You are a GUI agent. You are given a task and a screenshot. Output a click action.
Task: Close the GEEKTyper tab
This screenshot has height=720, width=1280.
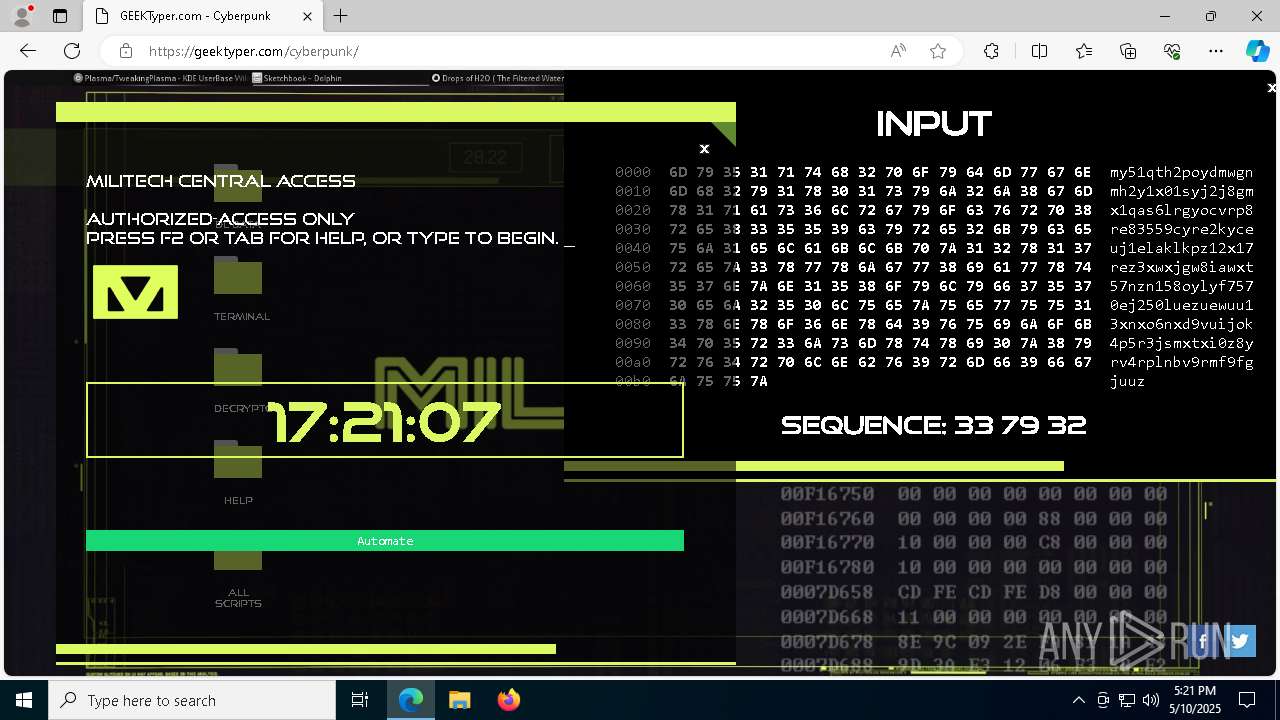coord(308,16)
